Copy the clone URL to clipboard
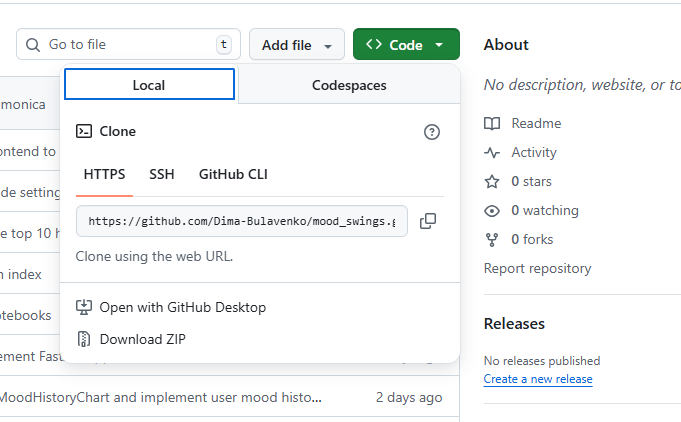The width and height of the screenshot is (681, 422). [428, 221]
